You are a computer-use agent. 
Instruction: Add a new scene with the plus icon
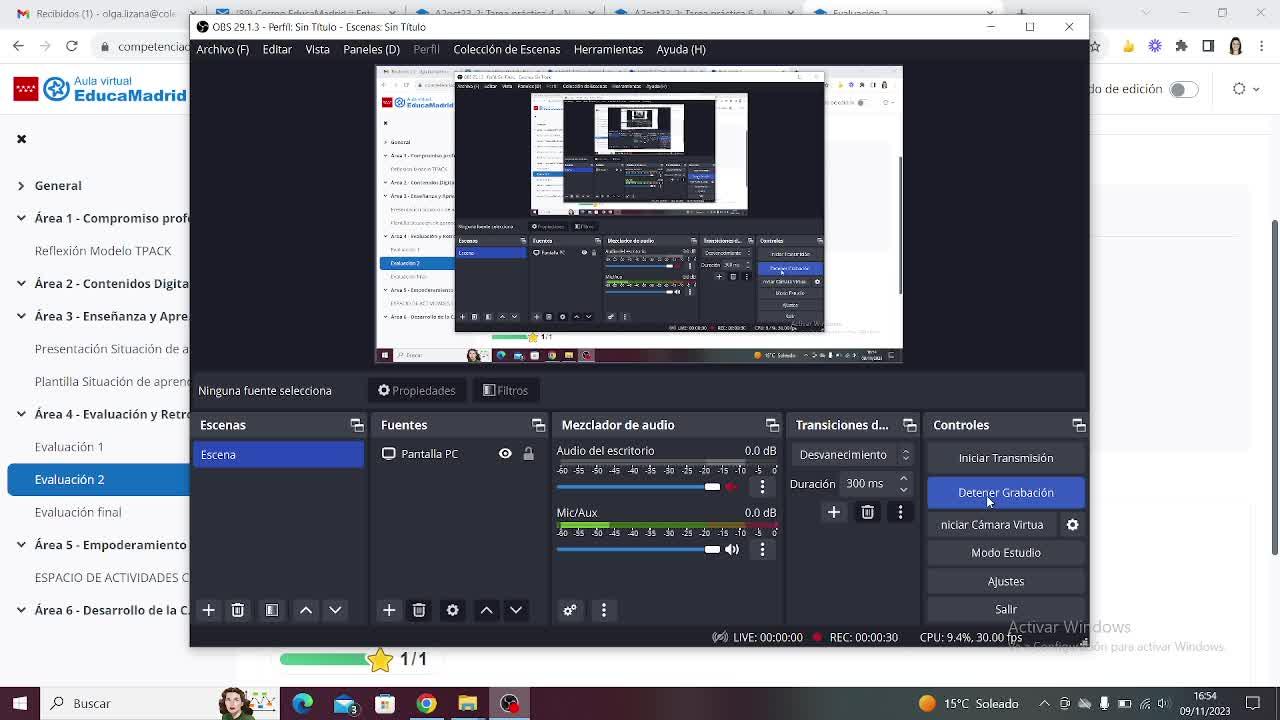pos(208,610)
